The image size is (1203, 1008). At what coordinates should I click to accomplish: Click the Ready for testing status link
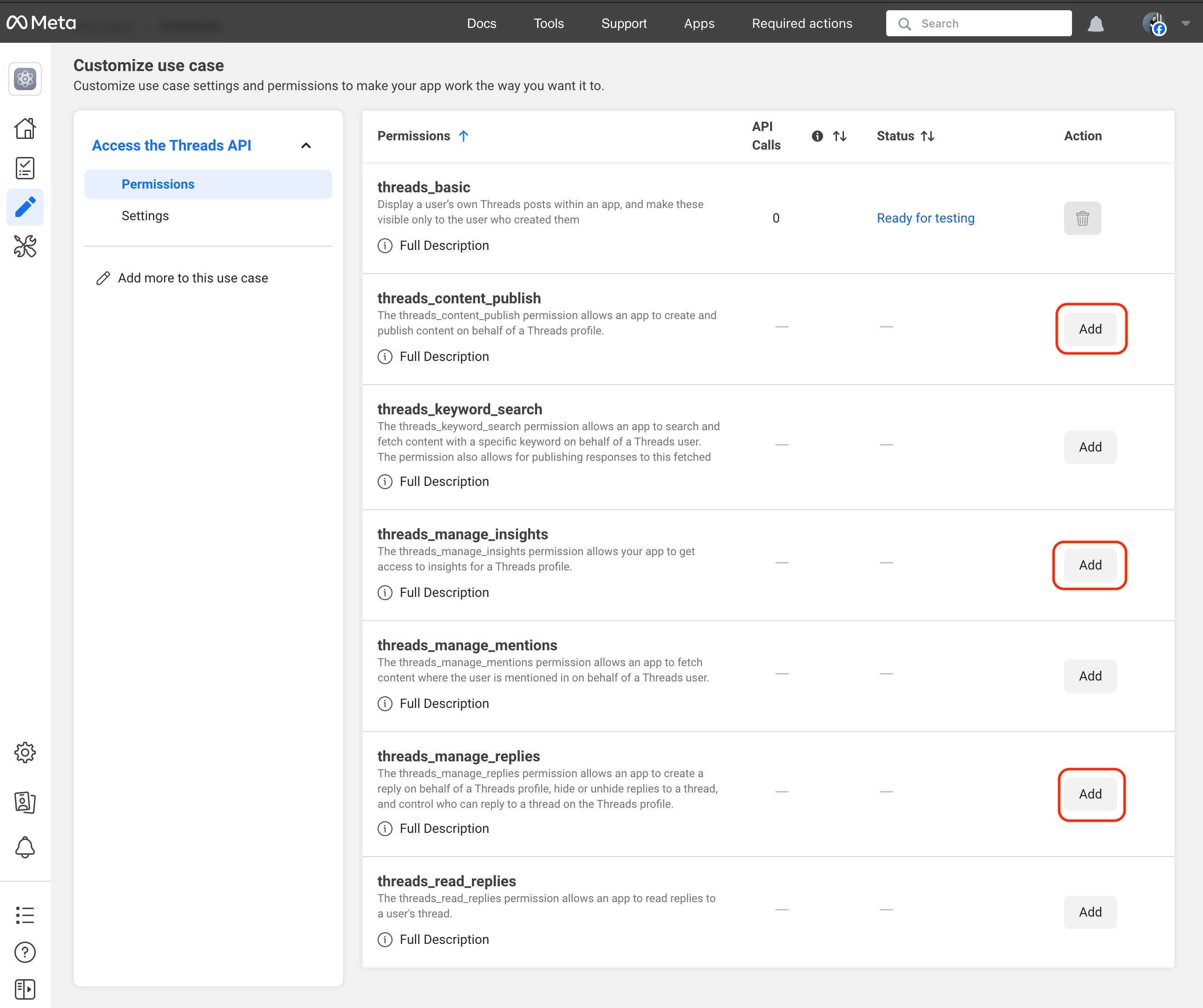(x=925, y=218)
